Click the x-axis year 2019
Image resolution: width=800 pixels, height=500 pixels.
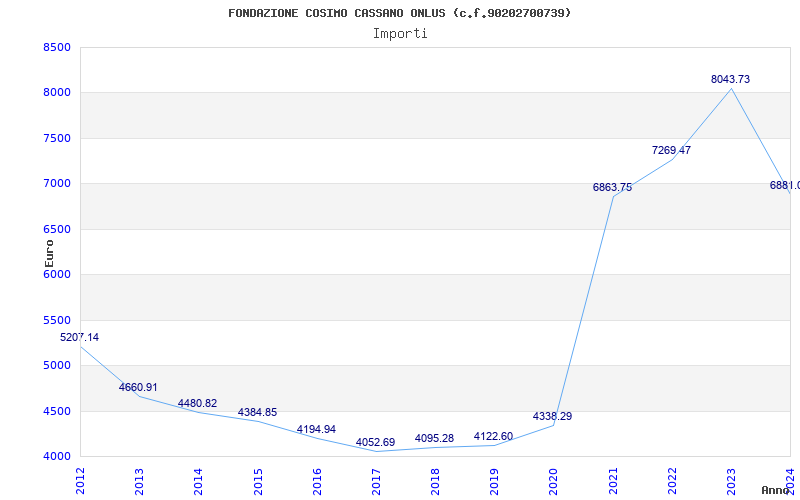pos(494,482)
